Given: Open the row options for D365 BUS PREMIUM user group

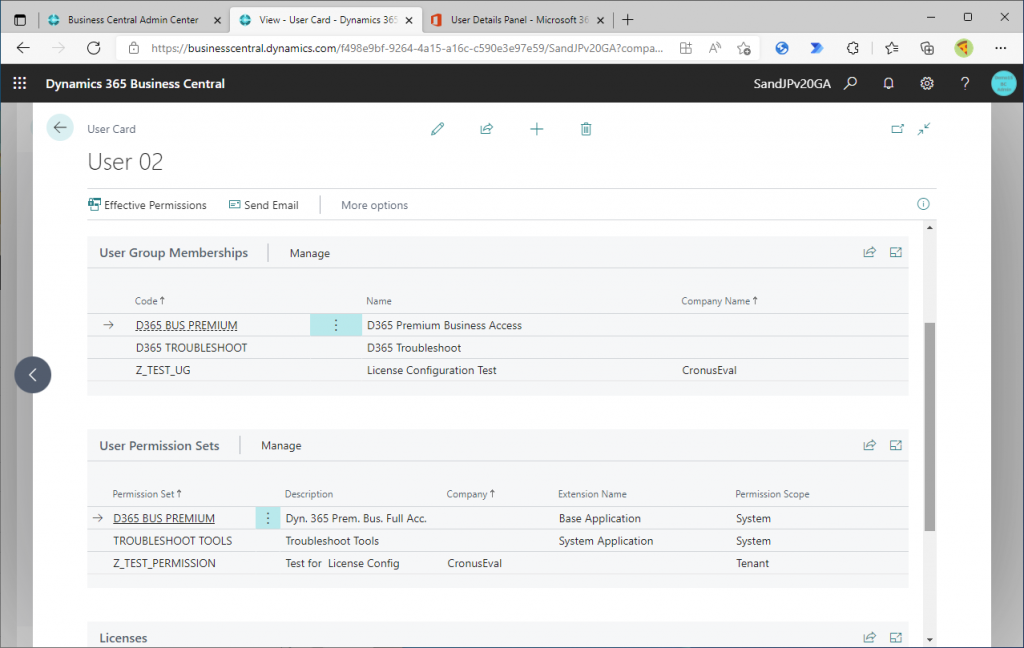Looking at the screenshot, I should (x=336, y=325).
